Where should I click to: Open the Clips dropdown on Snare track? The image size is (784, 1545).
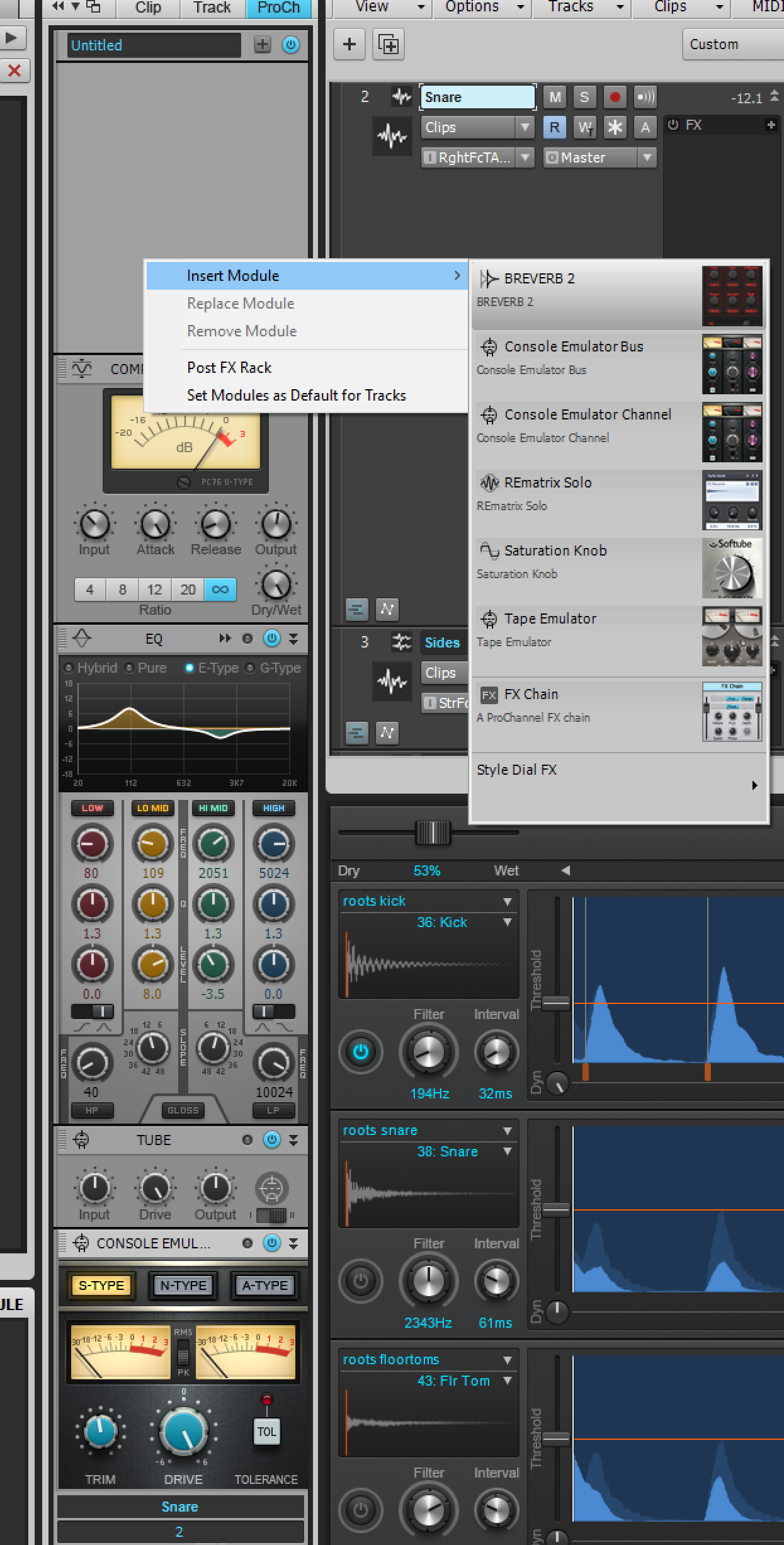[477, 127]
